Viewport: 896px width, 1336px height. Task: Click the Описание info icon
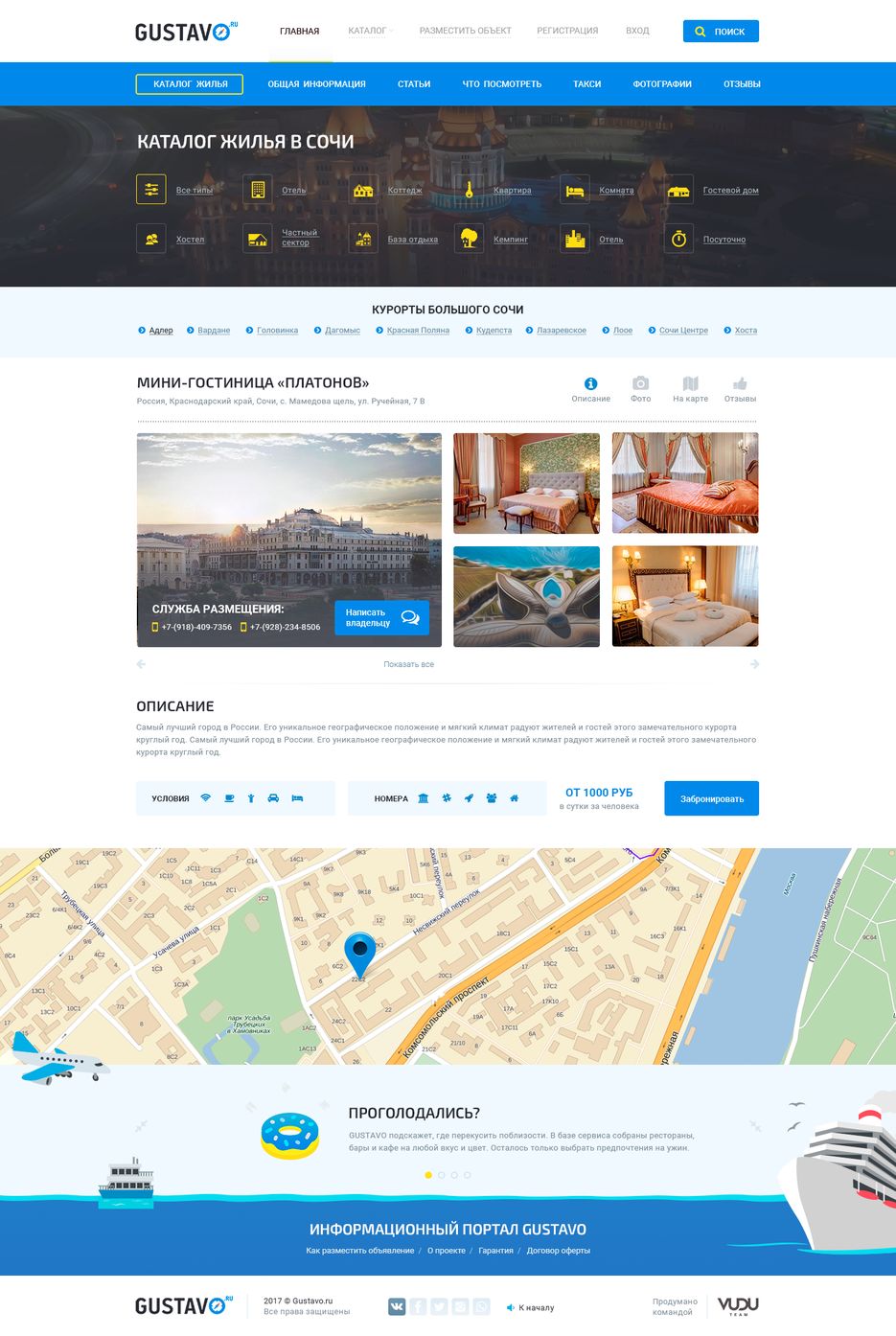[590, 383]
